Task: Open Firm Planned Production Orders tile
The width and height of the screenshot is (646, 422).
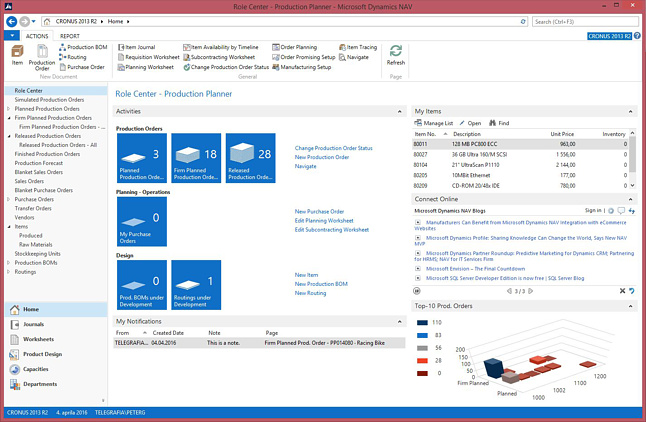Action: coord(196,158)
